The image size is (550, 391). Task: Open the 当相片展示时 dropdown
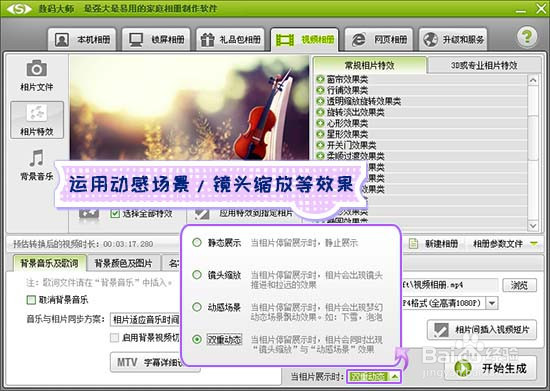(x=374, y=377)
